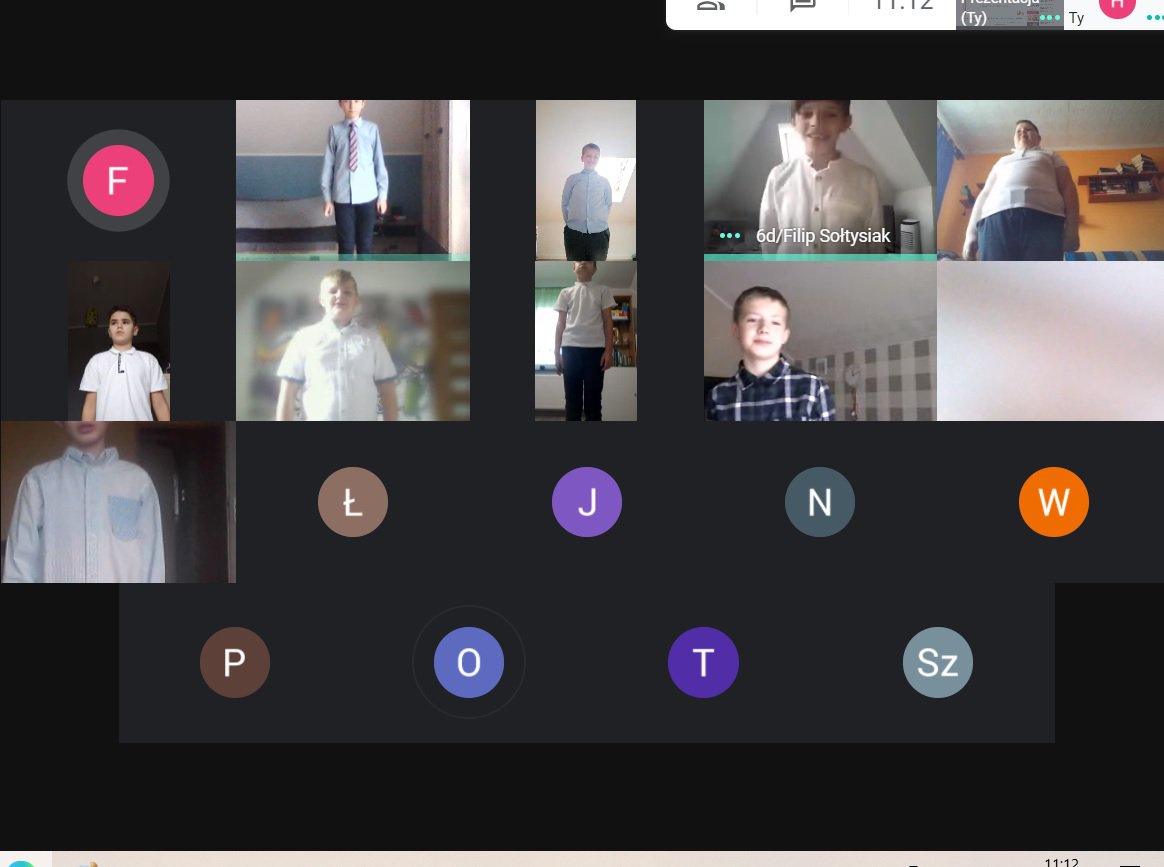This screenshot has width=1164, height=867.
Task: Open the chat panel icon in top bar
Action: pyautogui.click(x=802, y=6)
